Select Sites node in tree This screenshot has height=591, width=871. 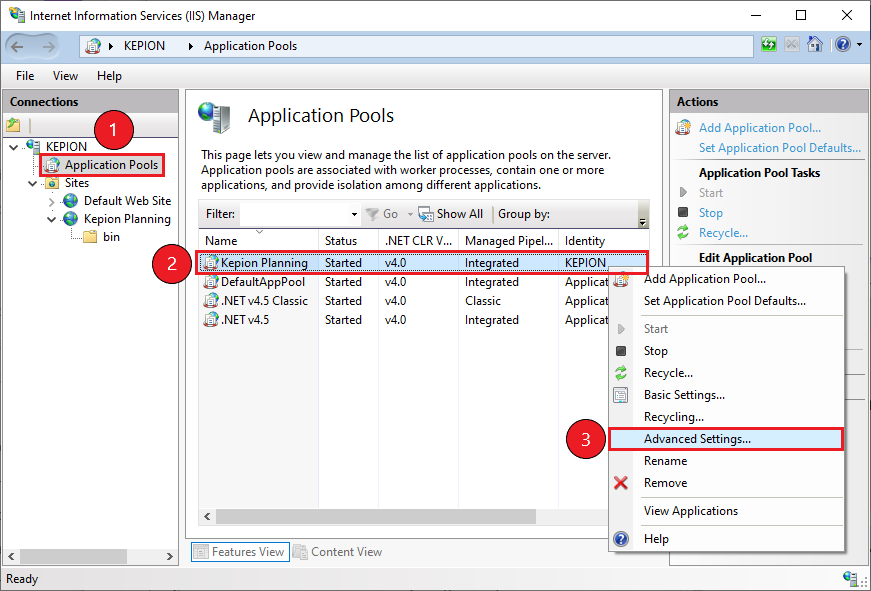[x=77, y=183]
